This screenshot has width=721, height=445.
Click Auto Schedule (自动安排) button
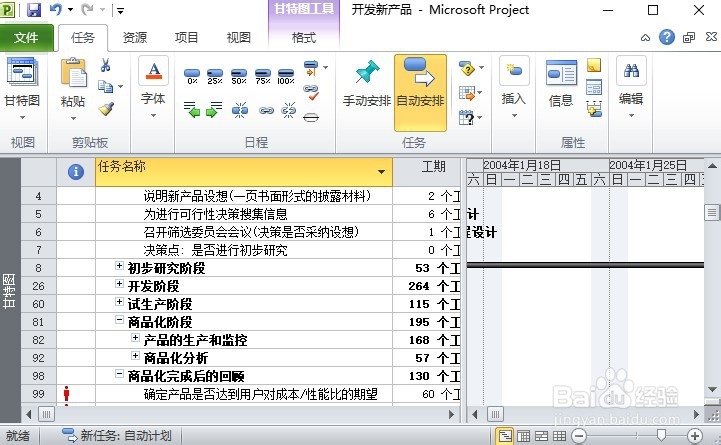(420, 92)
